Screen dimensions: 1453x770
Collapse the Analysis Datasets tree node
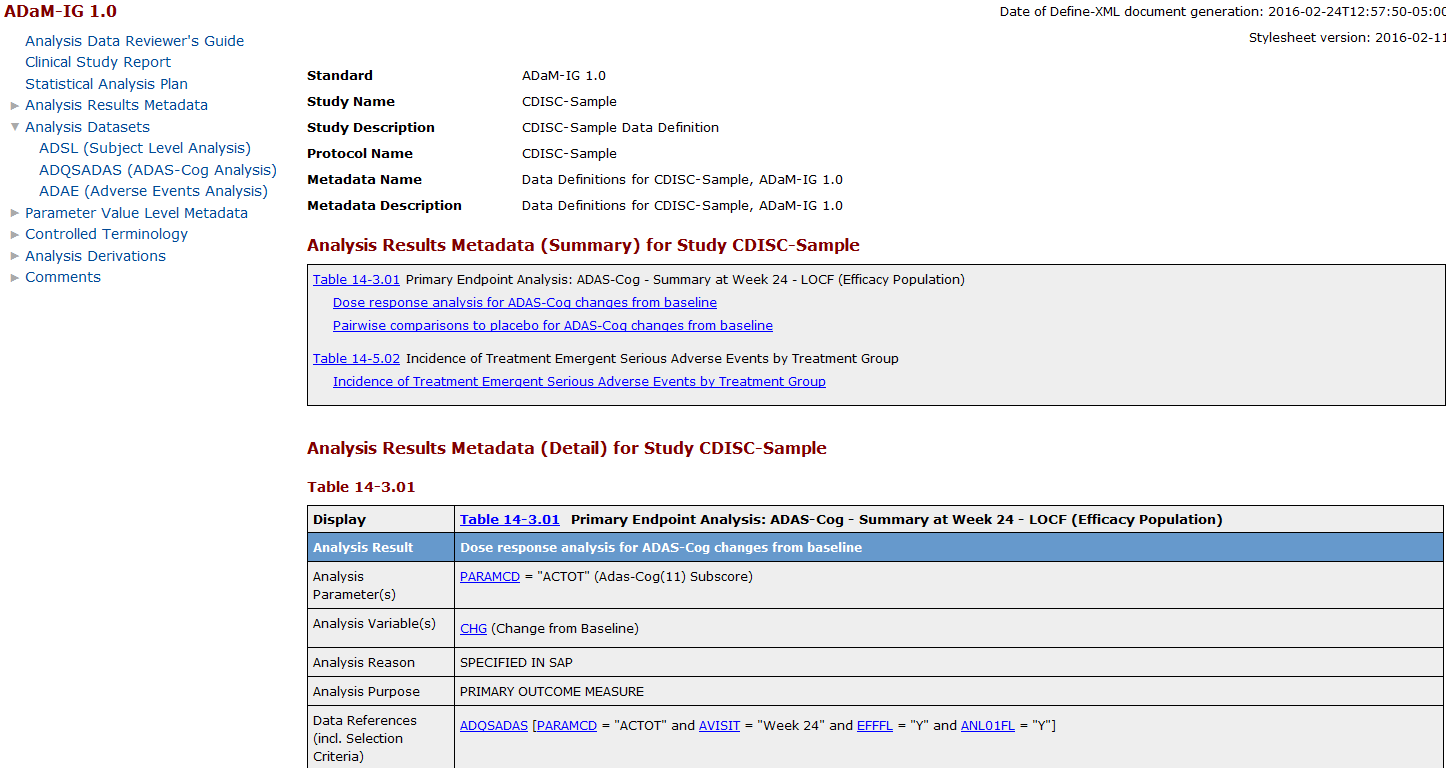[x=15, y=127]
